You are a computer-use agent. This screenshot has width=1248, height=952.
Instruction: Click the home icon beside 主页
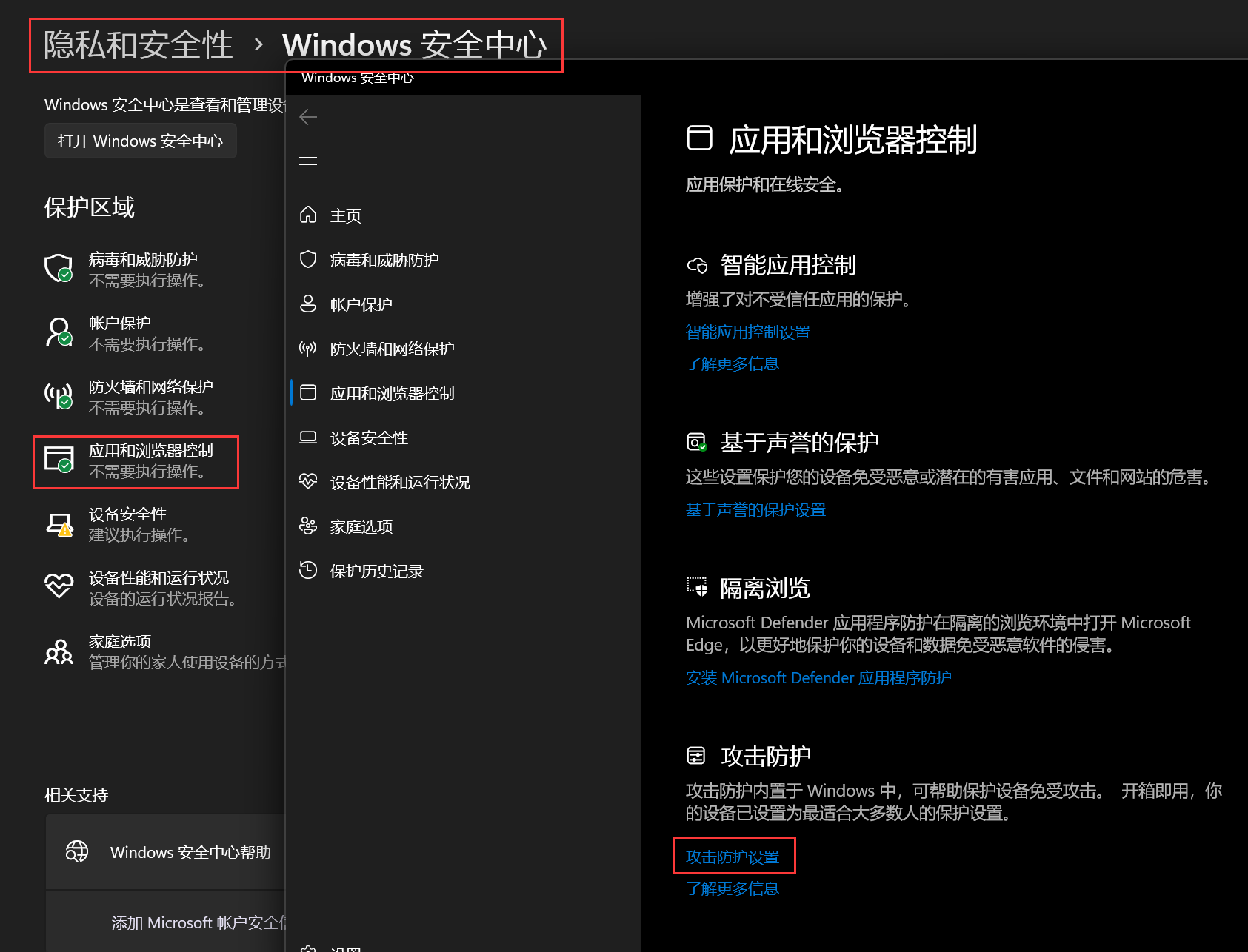pyautogui.click(x=308, y=215)
